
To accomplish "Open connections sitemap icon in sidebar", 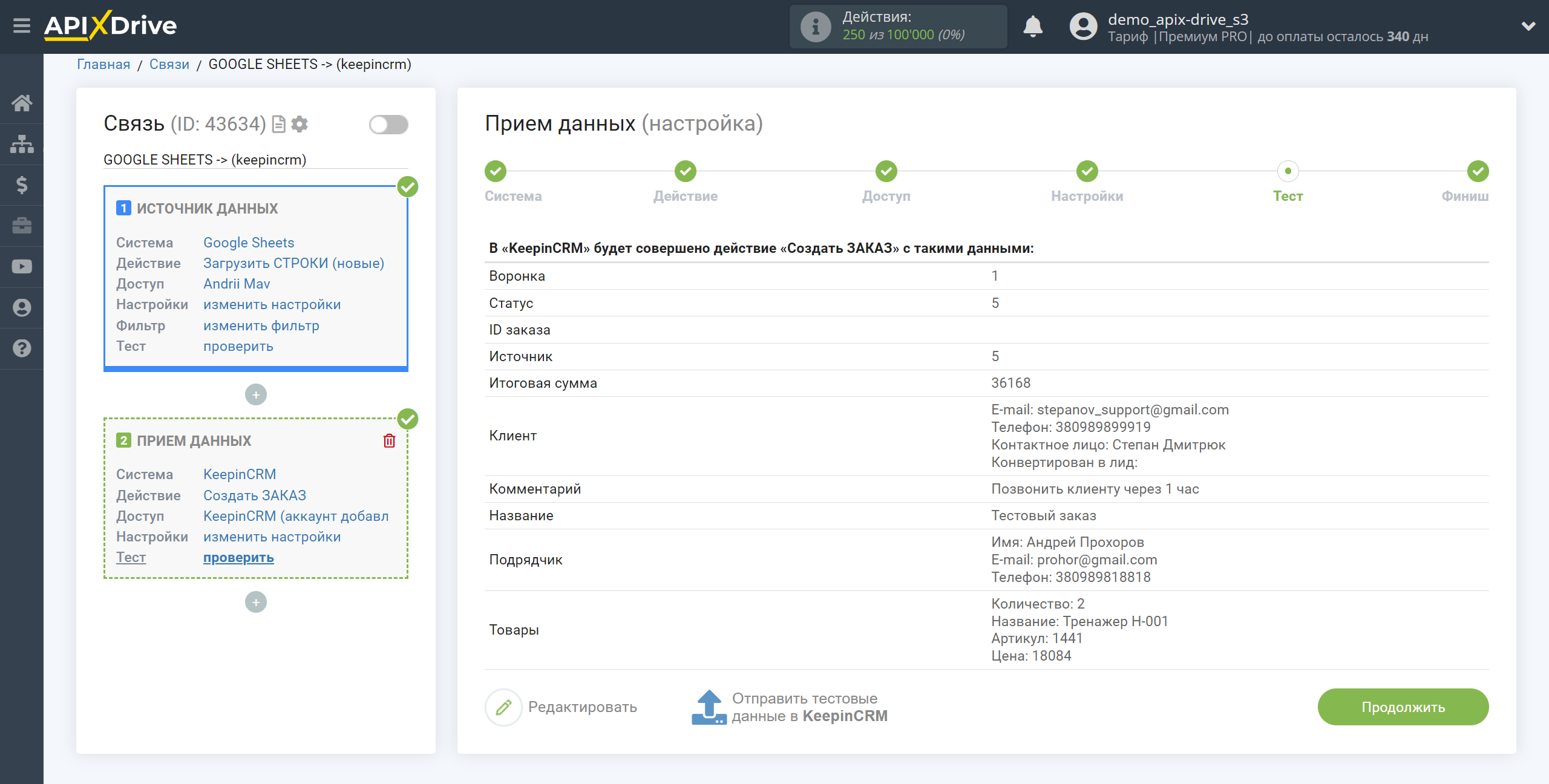I will [22, 144].
